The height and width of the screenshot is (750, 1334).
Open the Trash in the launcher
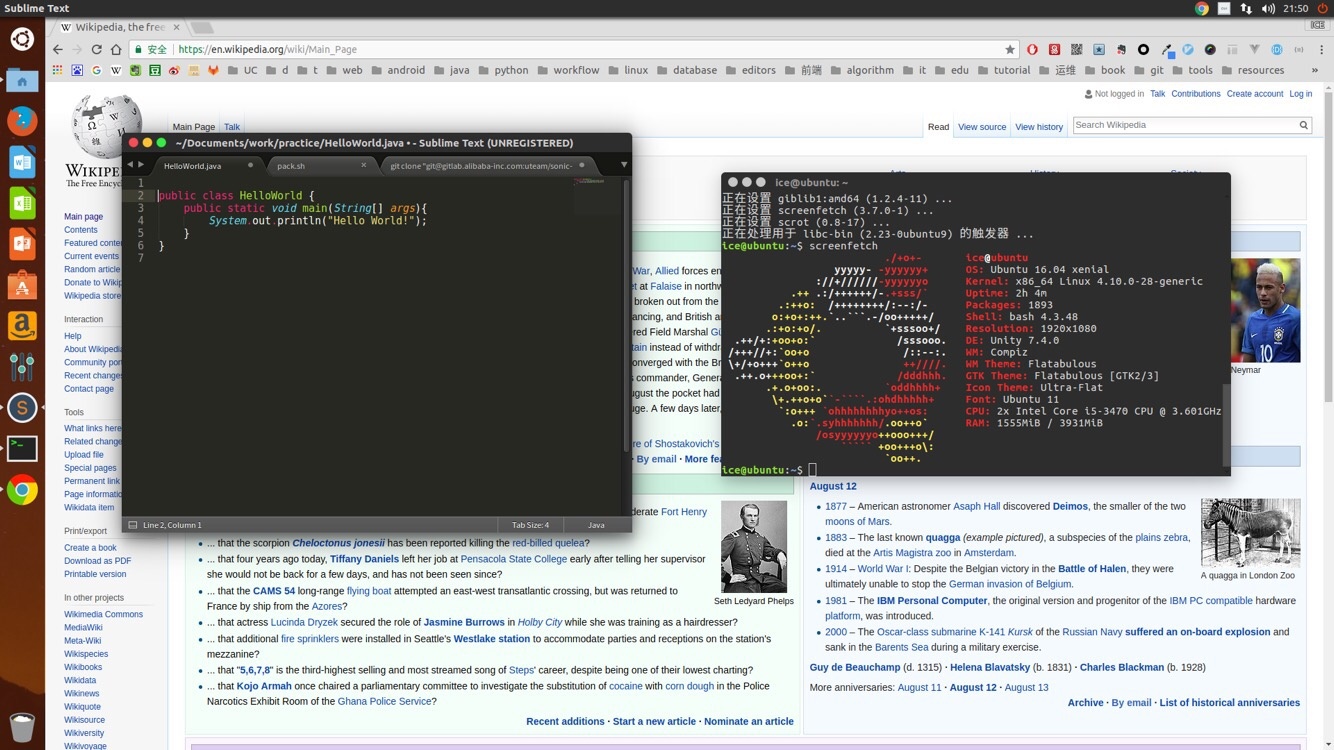(x=22, y=727)
